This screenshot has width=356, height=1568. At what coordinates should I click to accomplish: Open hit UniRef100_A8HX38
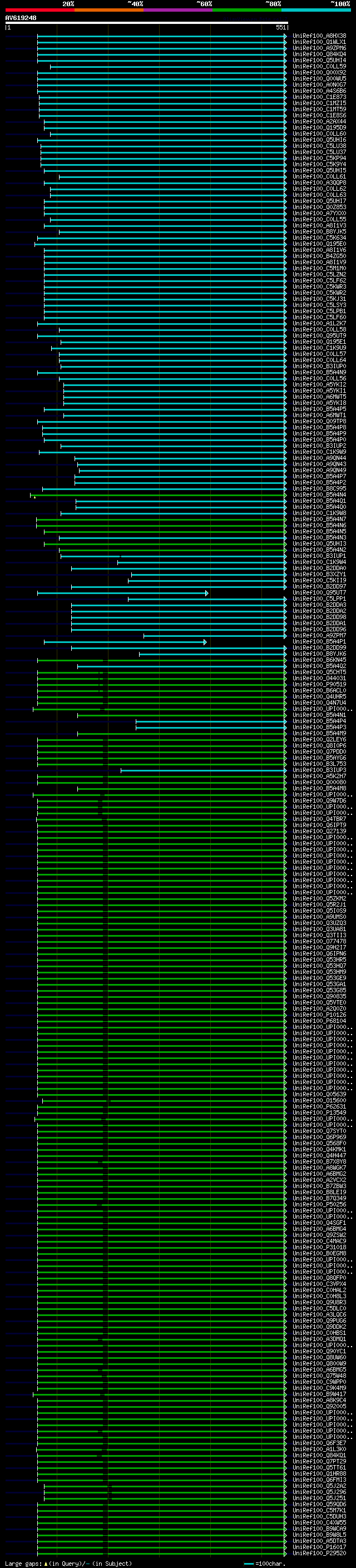tap(319, 36)
